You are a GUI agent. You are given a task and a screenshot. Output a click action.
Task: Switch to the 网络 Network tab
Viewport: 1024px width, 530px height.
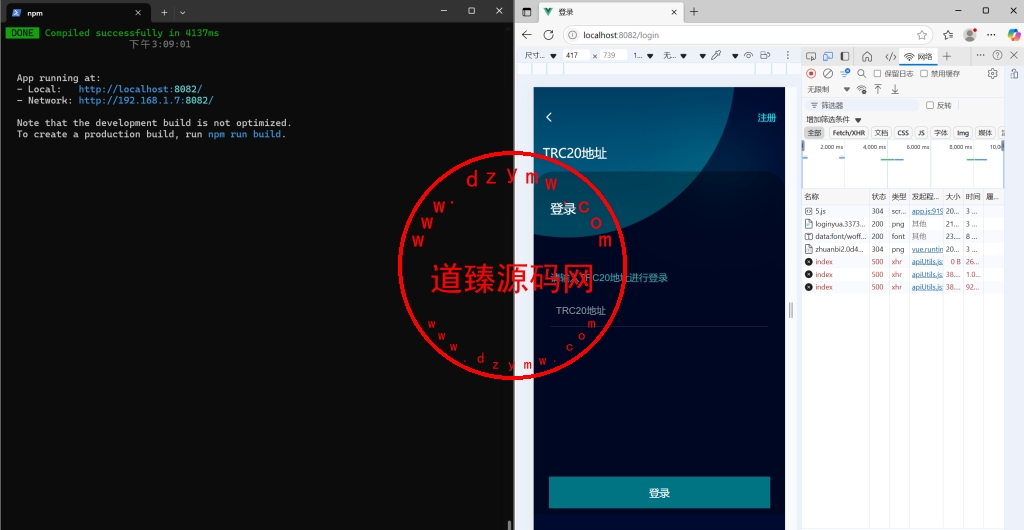(x=918, y=57)
